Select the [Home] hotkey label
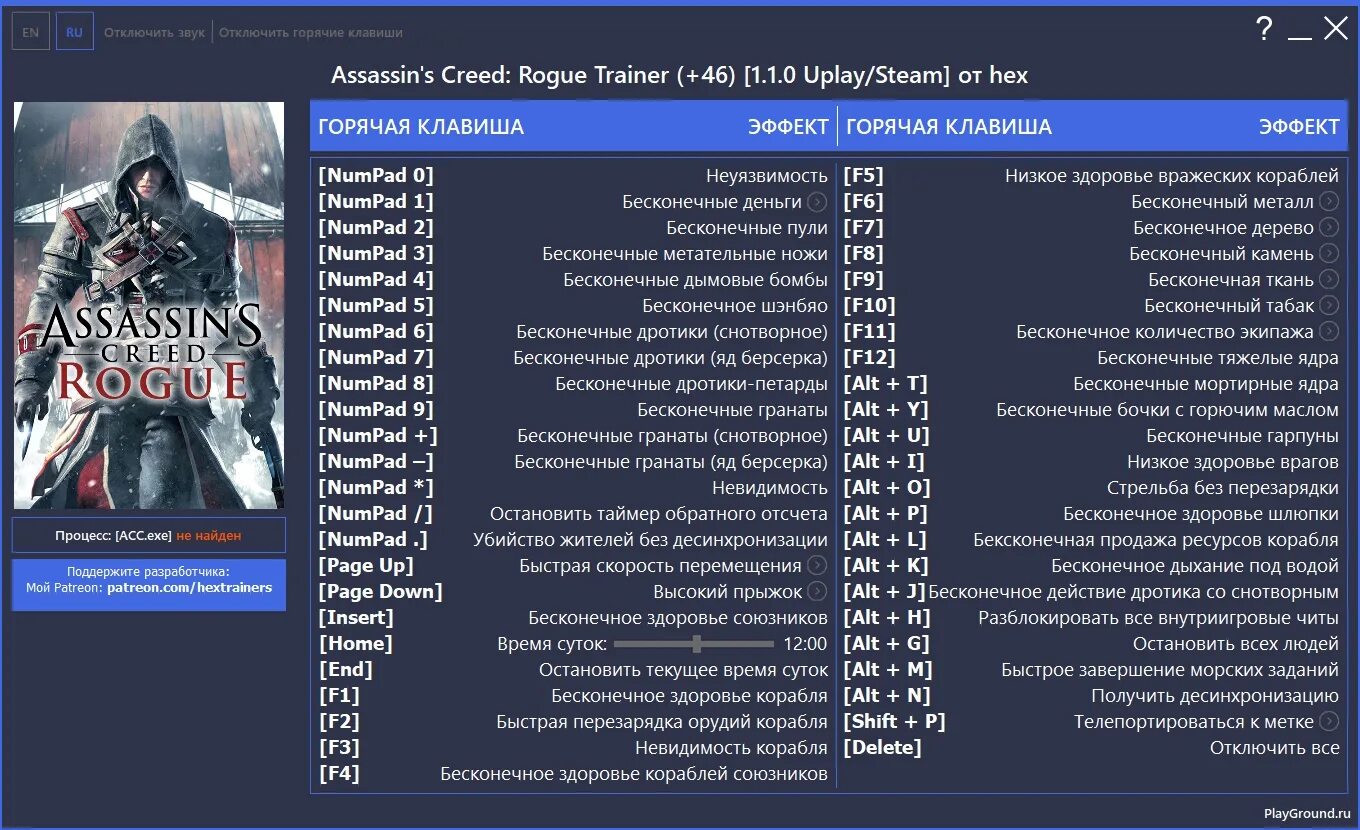Viewport: 1360px width, 830px height. 355,644
